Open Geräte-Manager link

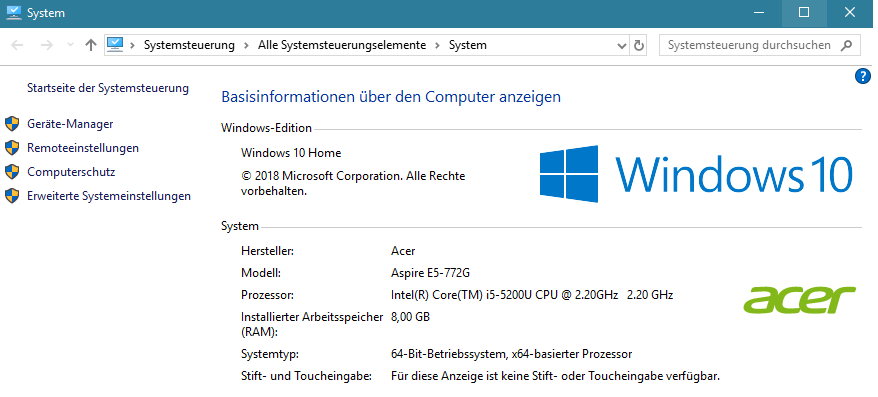tap(70, 124)
